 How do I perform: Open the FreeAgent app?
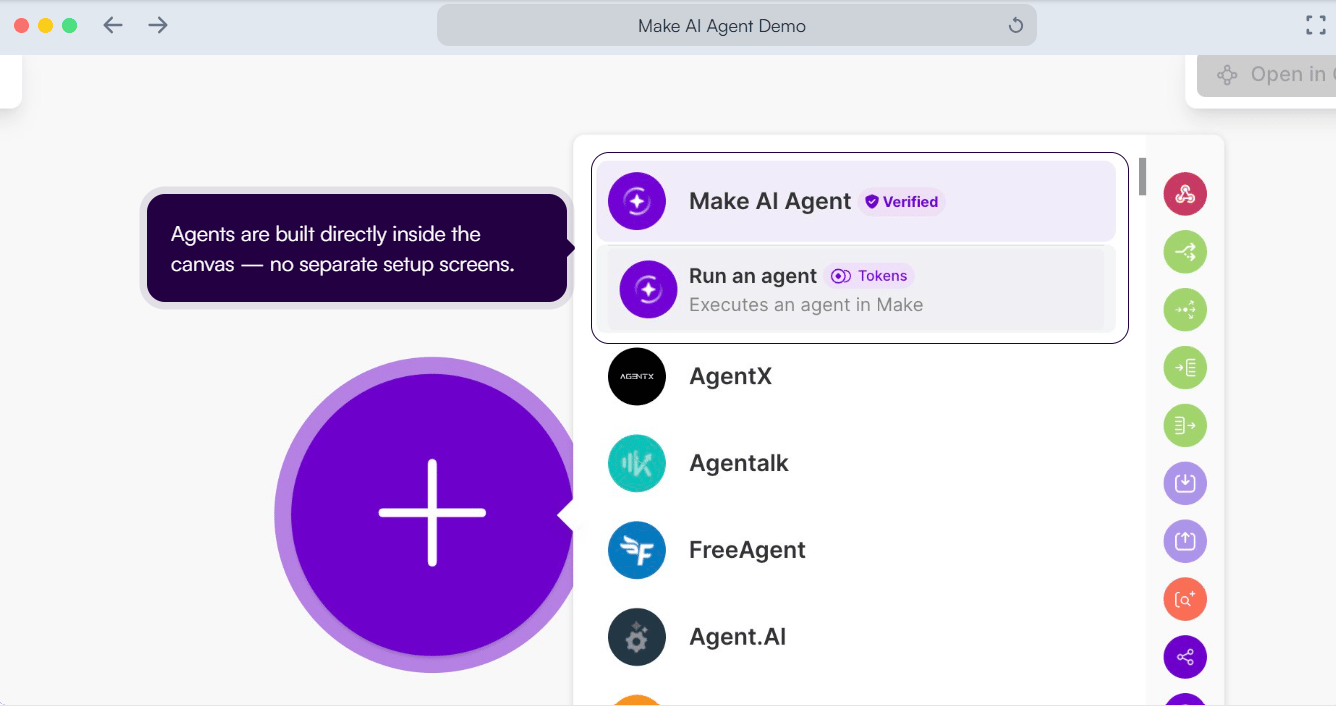tap(856, 550)
